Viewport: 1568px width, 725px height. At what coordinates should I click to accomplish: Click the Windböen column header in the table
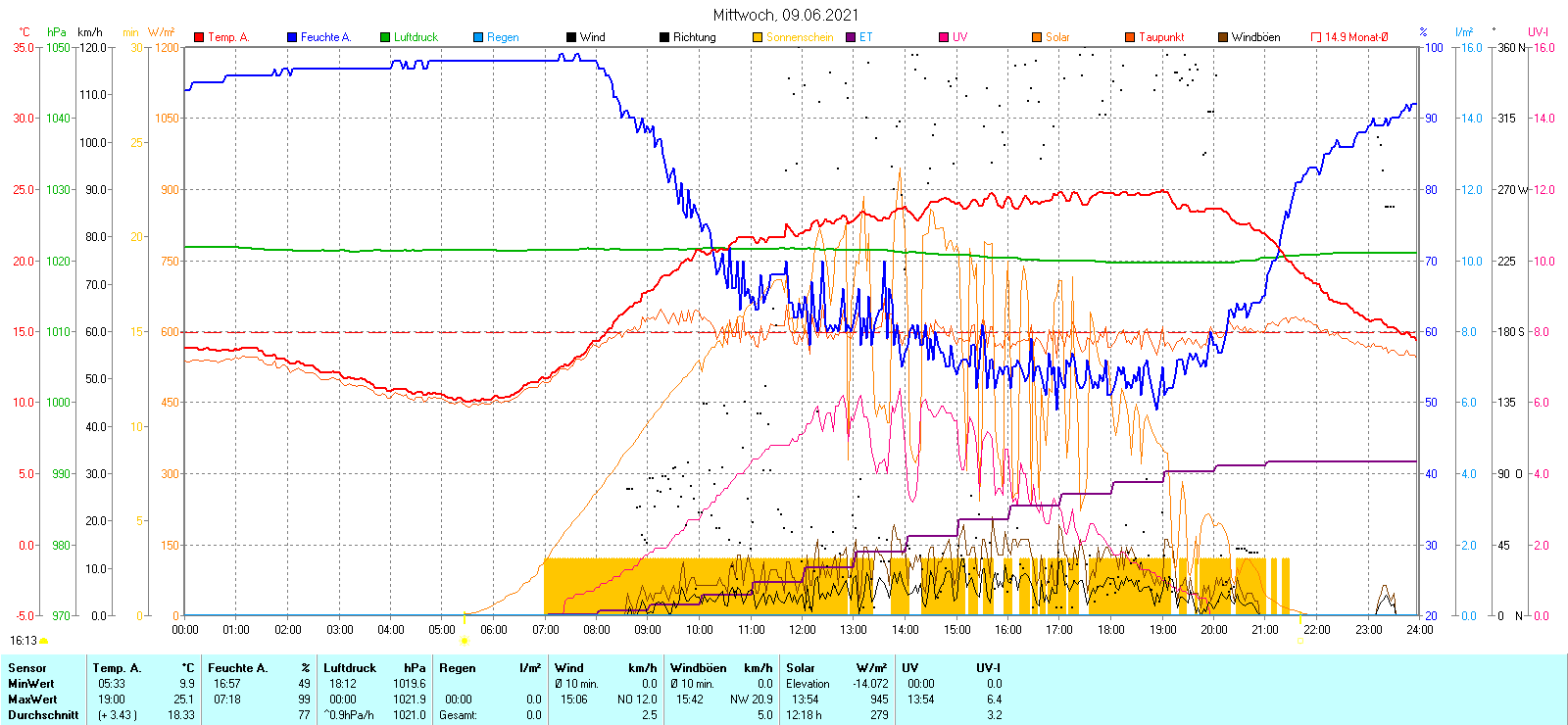[699, 668]
